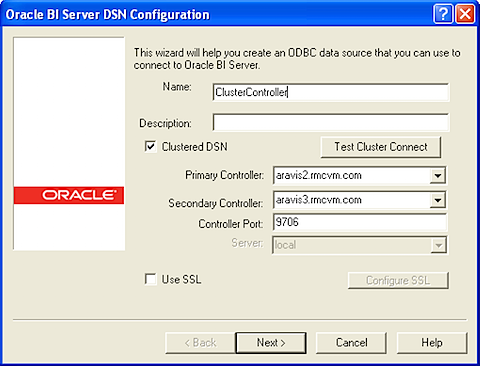Open the Primary Controller dropdown arrow
This screenshot has width=480, height=366.
(438, 175)
